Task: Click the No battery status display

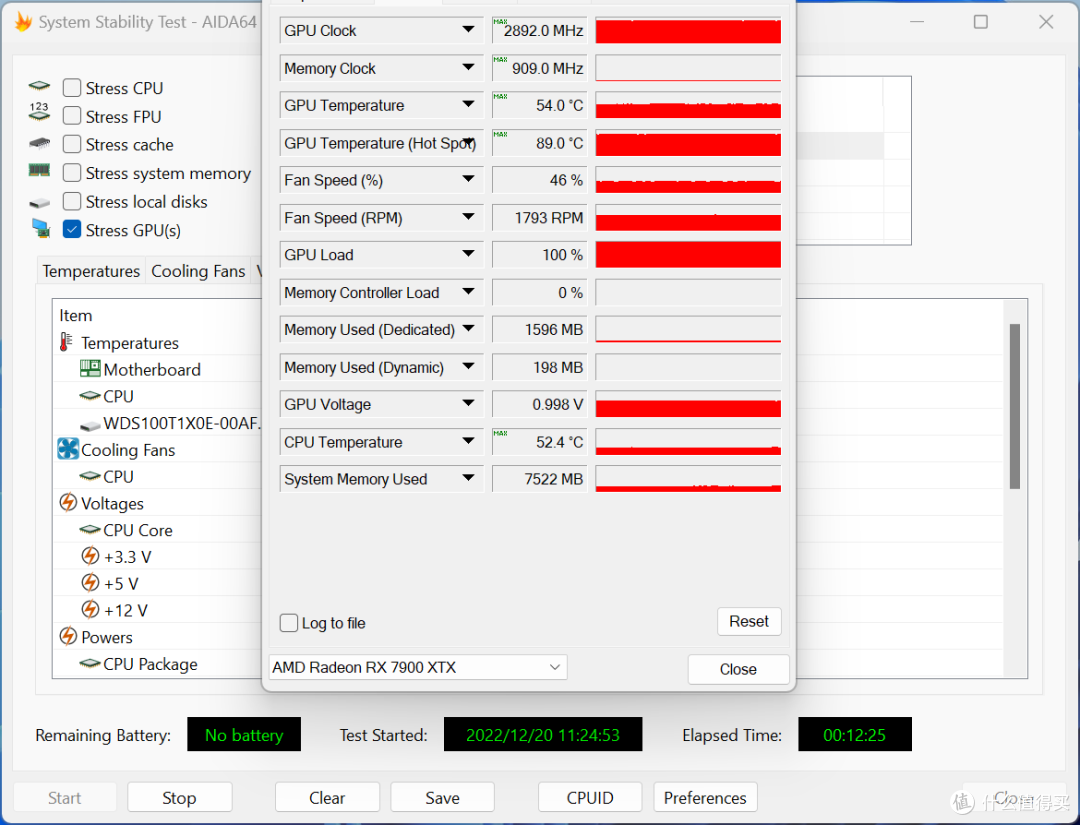Action: 244,735
